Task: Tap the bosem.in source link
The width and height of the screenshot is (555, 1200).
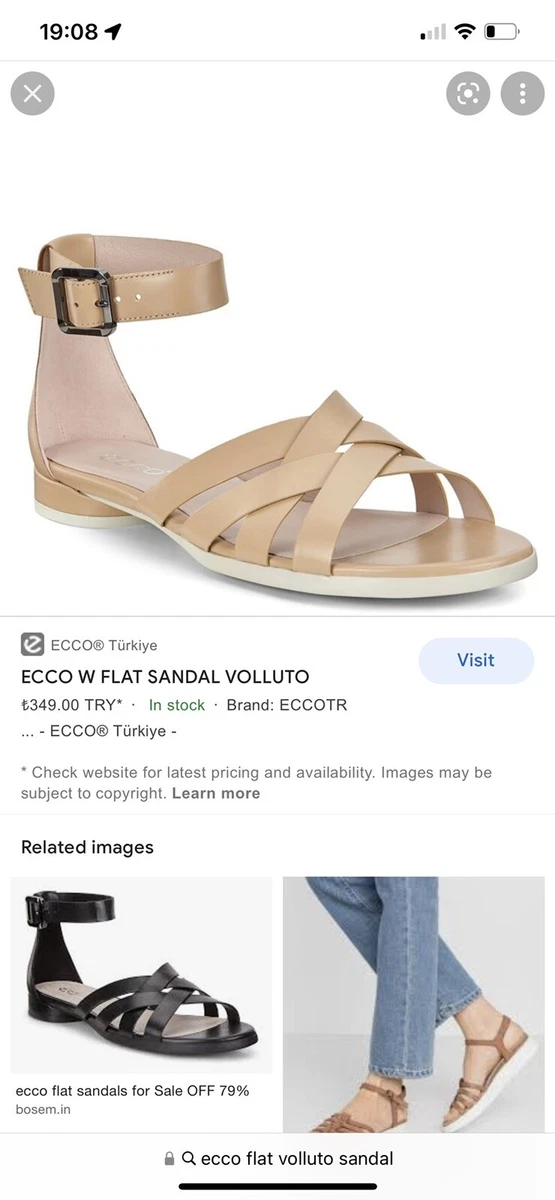Action: click(x=43, y=1110)
